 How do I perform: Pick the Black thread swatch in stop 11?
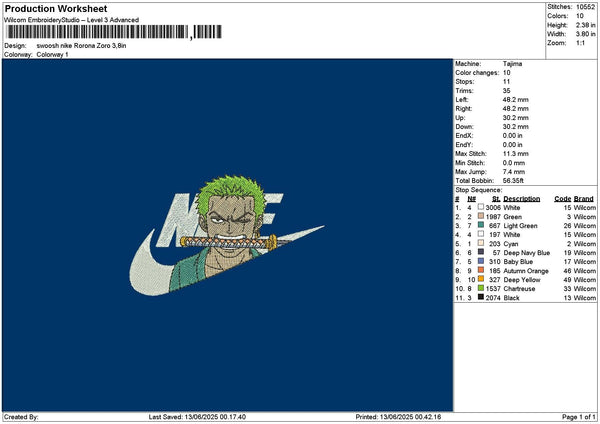(481, 297)
